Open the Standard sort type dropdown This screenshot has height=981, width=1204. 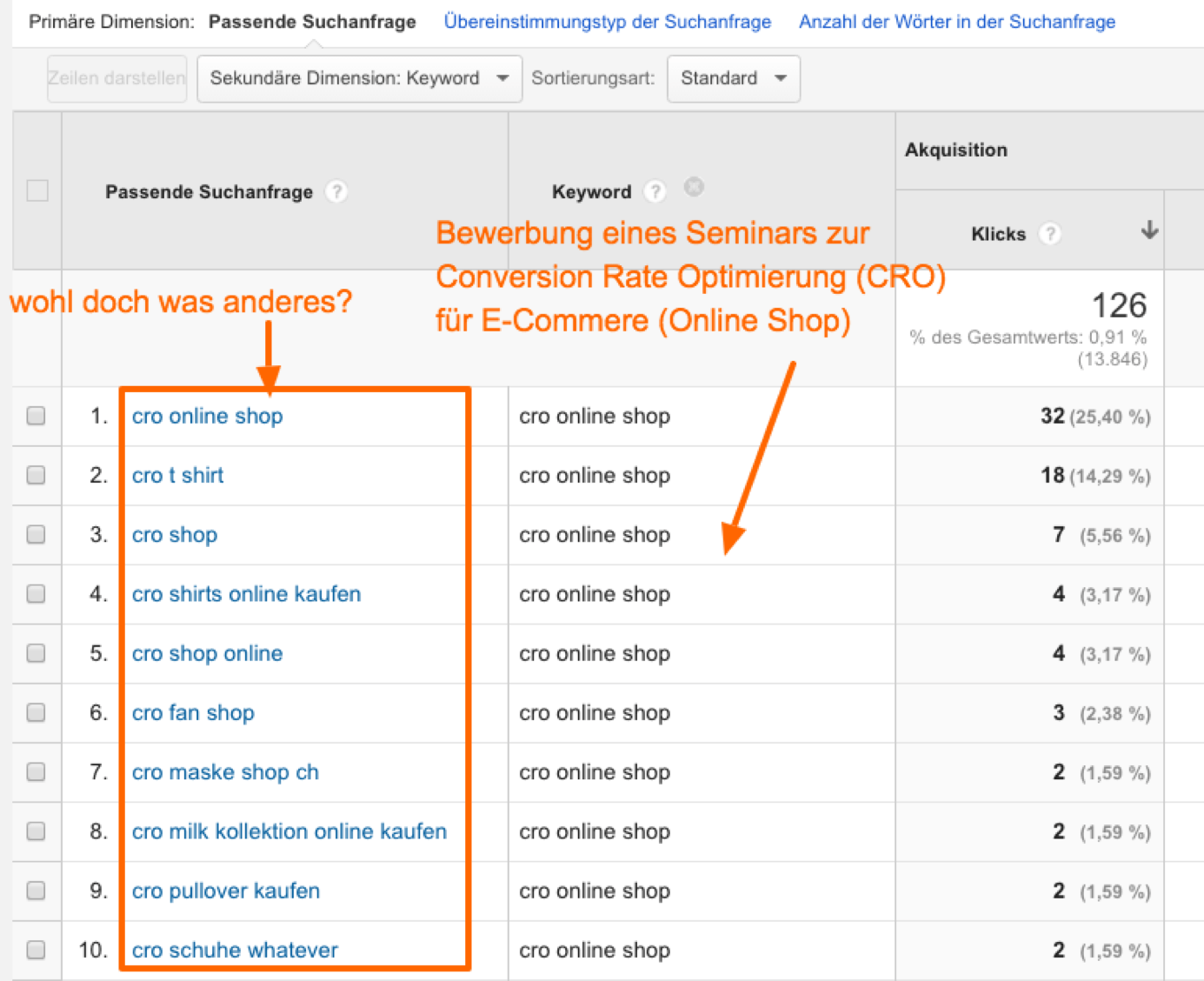click(733, 78)
